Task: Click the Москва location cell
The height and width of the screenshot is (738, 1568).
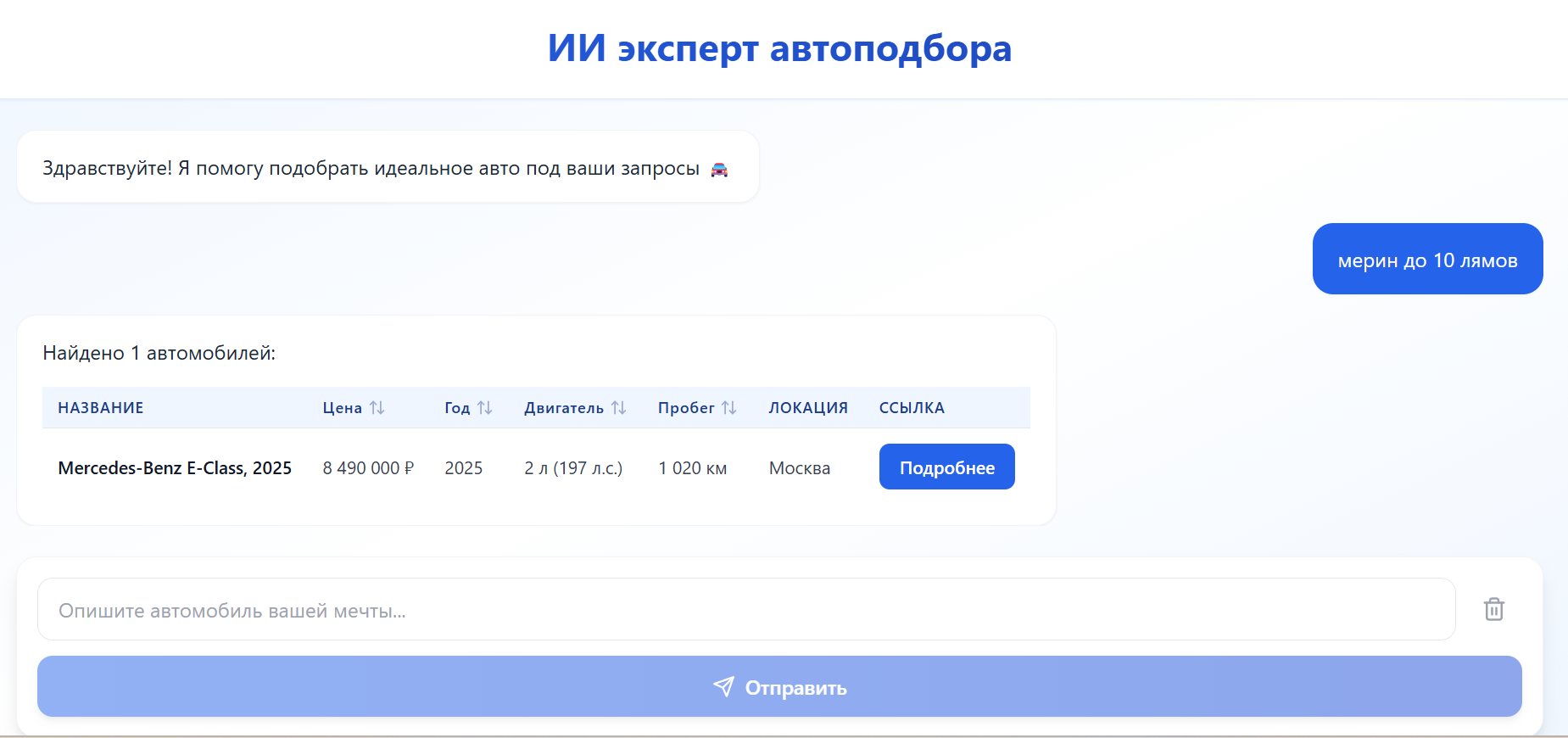Action: [800, 468]
